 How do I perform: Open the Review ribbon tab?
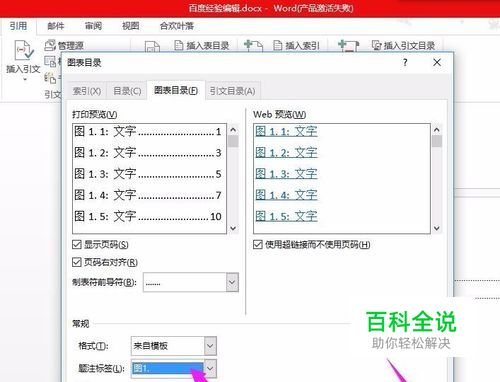pos(93,26)
